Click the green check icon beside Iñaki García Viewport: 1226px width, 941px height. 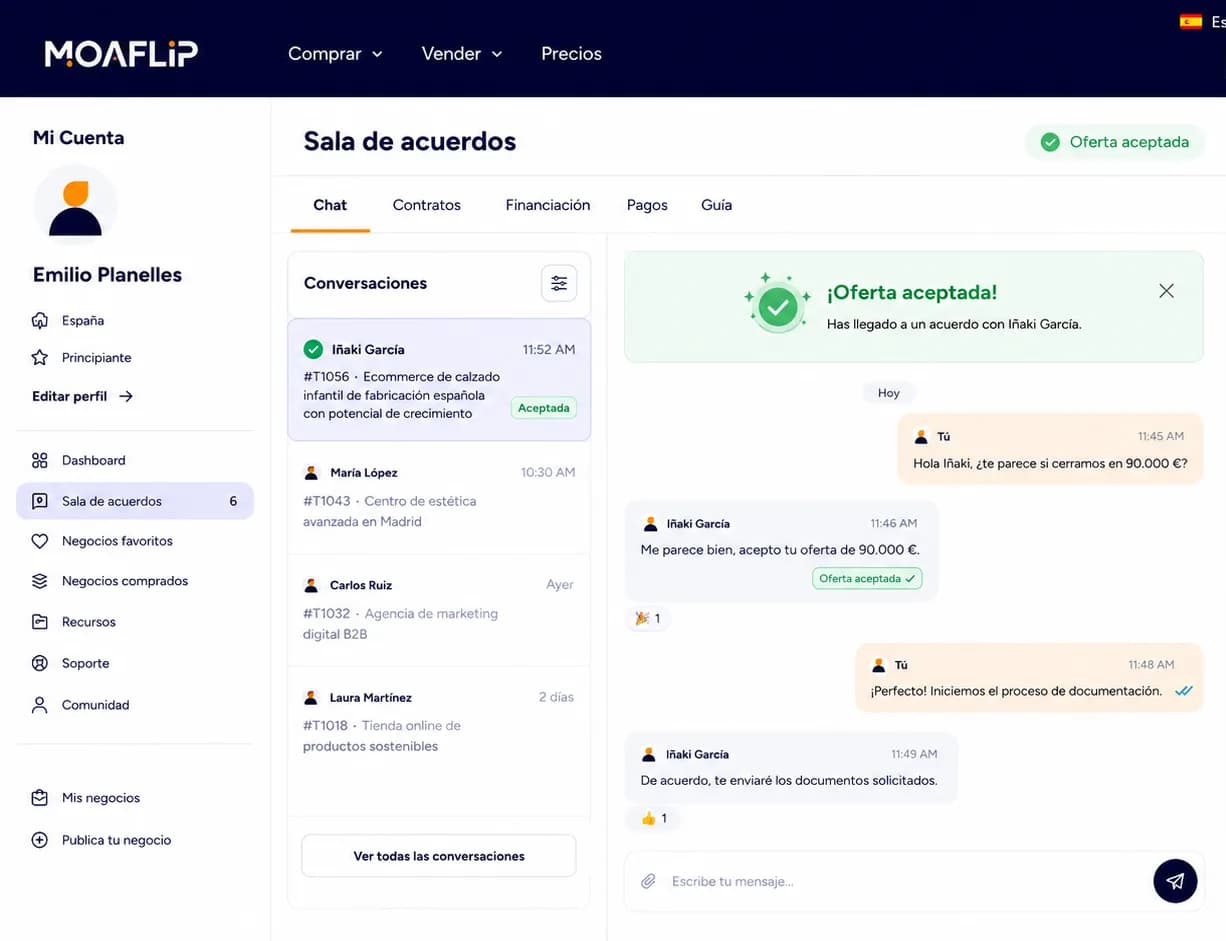tap(313, 349)
